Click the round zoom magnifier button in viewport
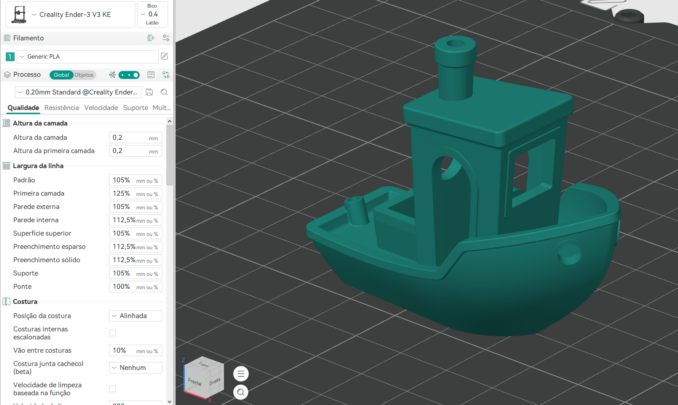678x405 pixels. point(241,392)
